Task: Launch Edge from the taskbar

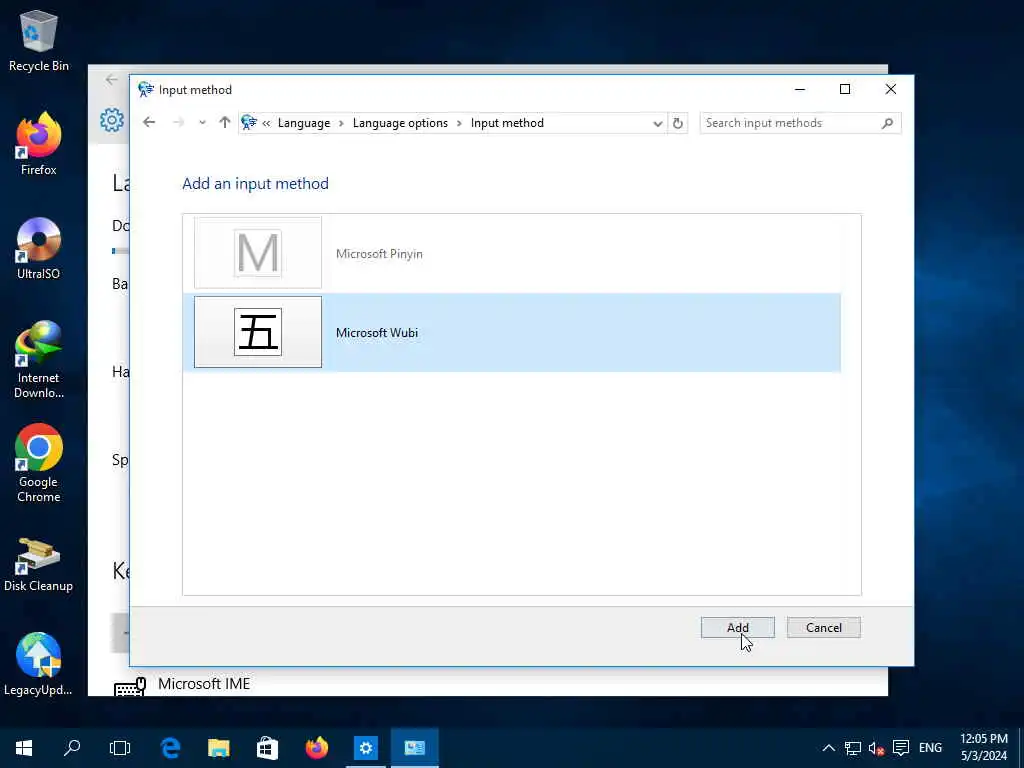Action: pyautogui.click(x=170, y=748)
